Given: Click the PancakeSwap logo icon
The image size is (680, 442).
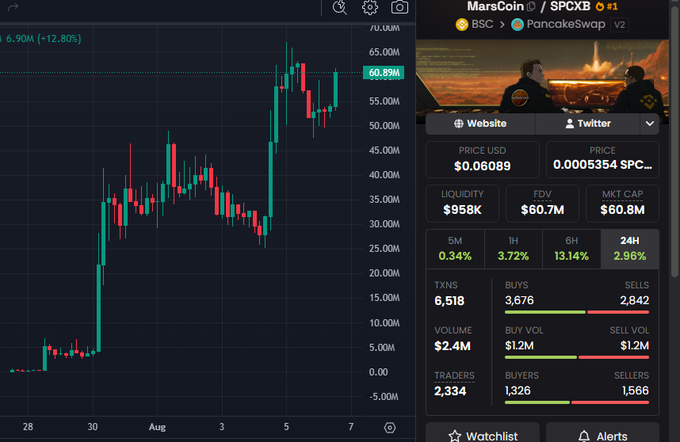Looking at the screenshot, I should [517, 24].
